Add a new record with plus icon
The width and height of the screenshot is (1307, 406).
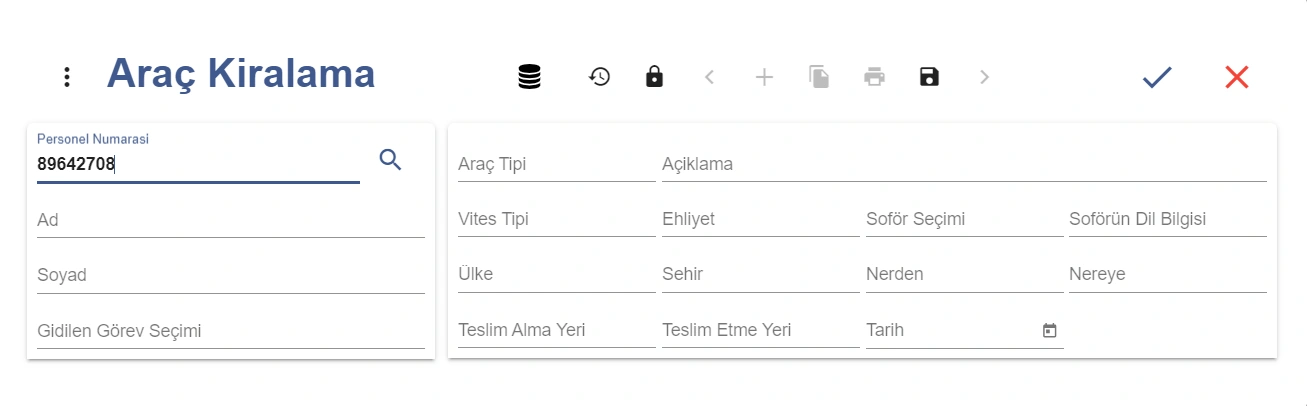tap(764, 77)
